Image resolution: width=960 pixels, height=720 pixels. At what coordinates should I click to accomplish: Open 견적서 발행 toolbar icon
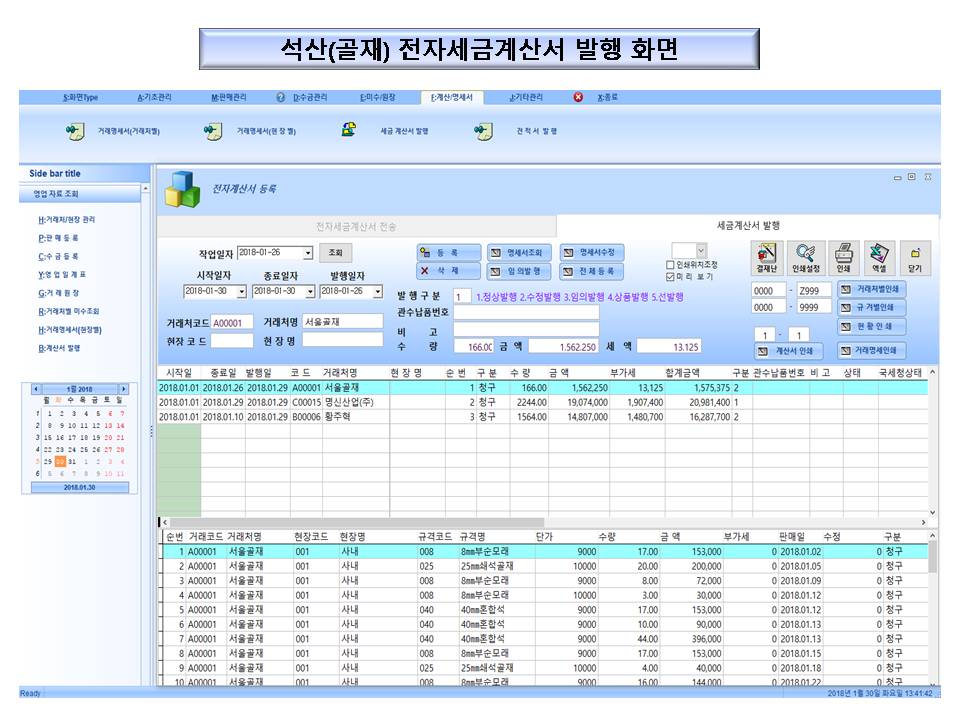(x=483, y=131)
